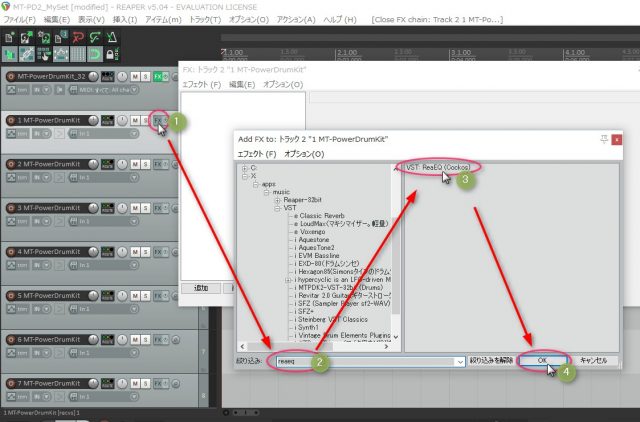
Task: Toggle the locking padlock toolbar button
Action: 111,54
